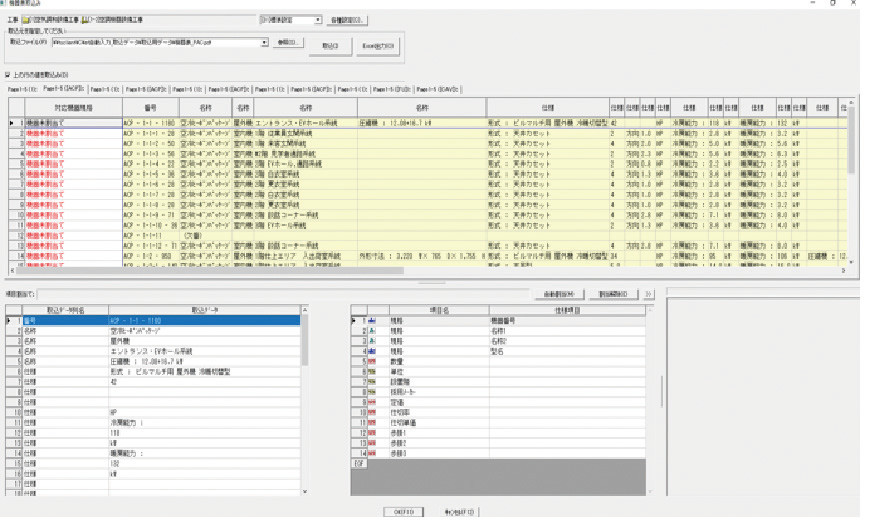Click the top grid vertical scrollbar
The image size is (876, 528).
click(x=851, y=182)
